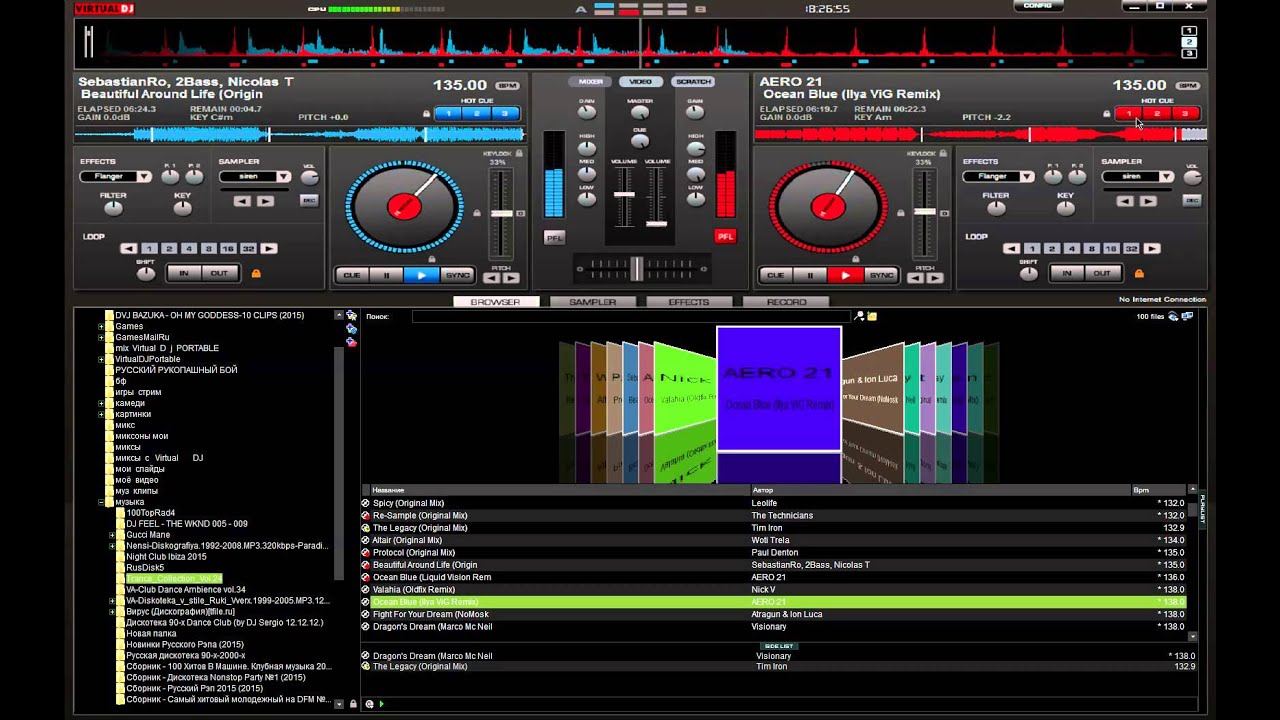Image resolution: width=1280 pixels, height=720 pixels.
Task: Enable PFL headphone cue for left channel
Action: tap(553, 237)
